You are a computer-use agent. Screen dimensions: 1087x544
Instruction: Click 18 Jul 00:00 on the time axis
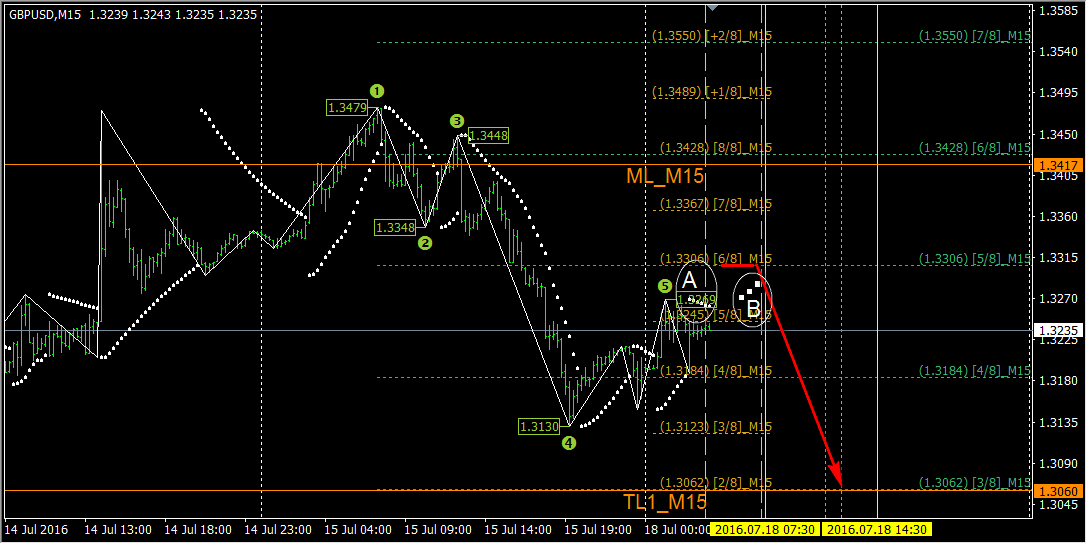677,530
